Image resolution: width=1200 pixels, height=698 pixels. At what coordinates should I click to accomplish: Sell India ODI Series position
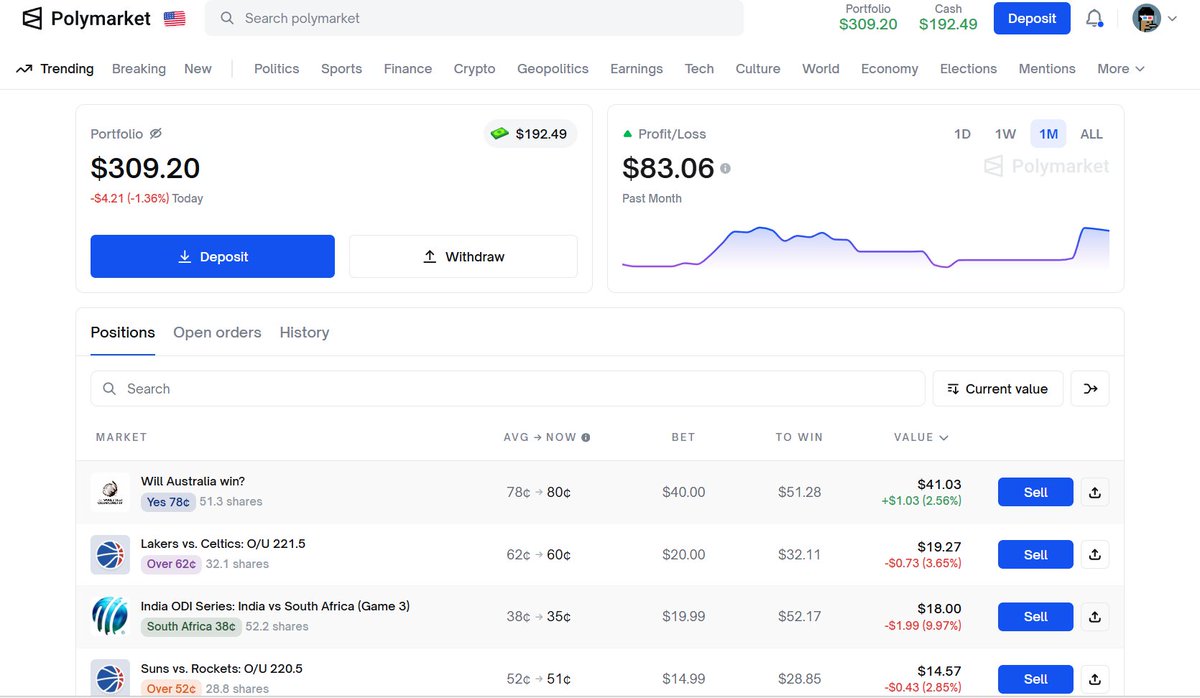1036,616
